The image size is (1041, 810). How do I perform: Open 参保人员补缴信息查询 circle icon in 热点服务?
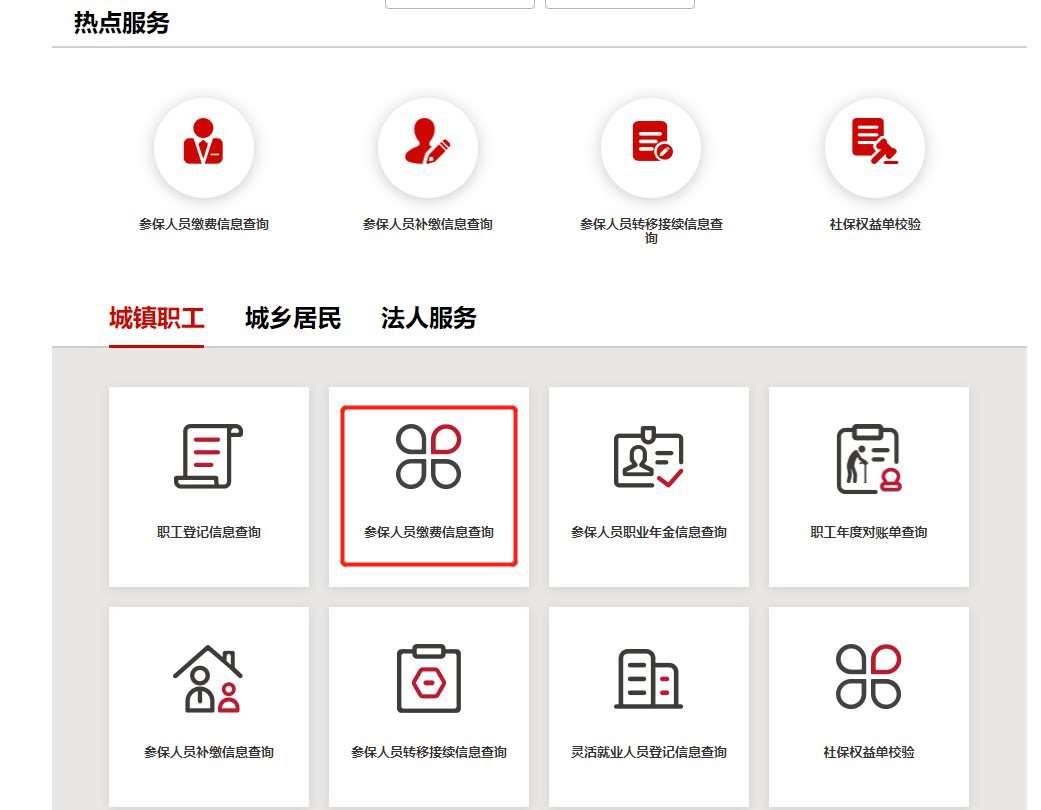428,148
